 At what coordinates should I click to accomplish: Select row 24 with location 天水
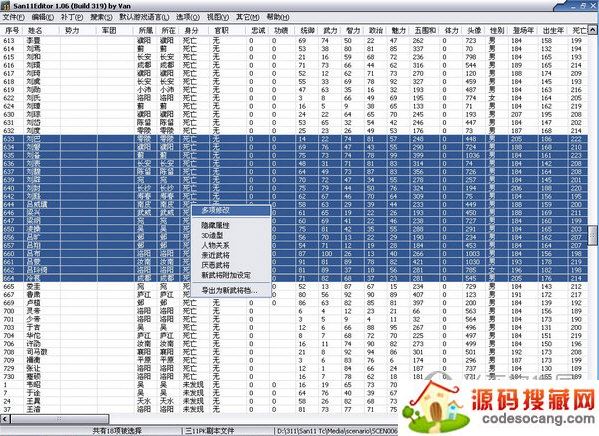(x=199, y=401)
